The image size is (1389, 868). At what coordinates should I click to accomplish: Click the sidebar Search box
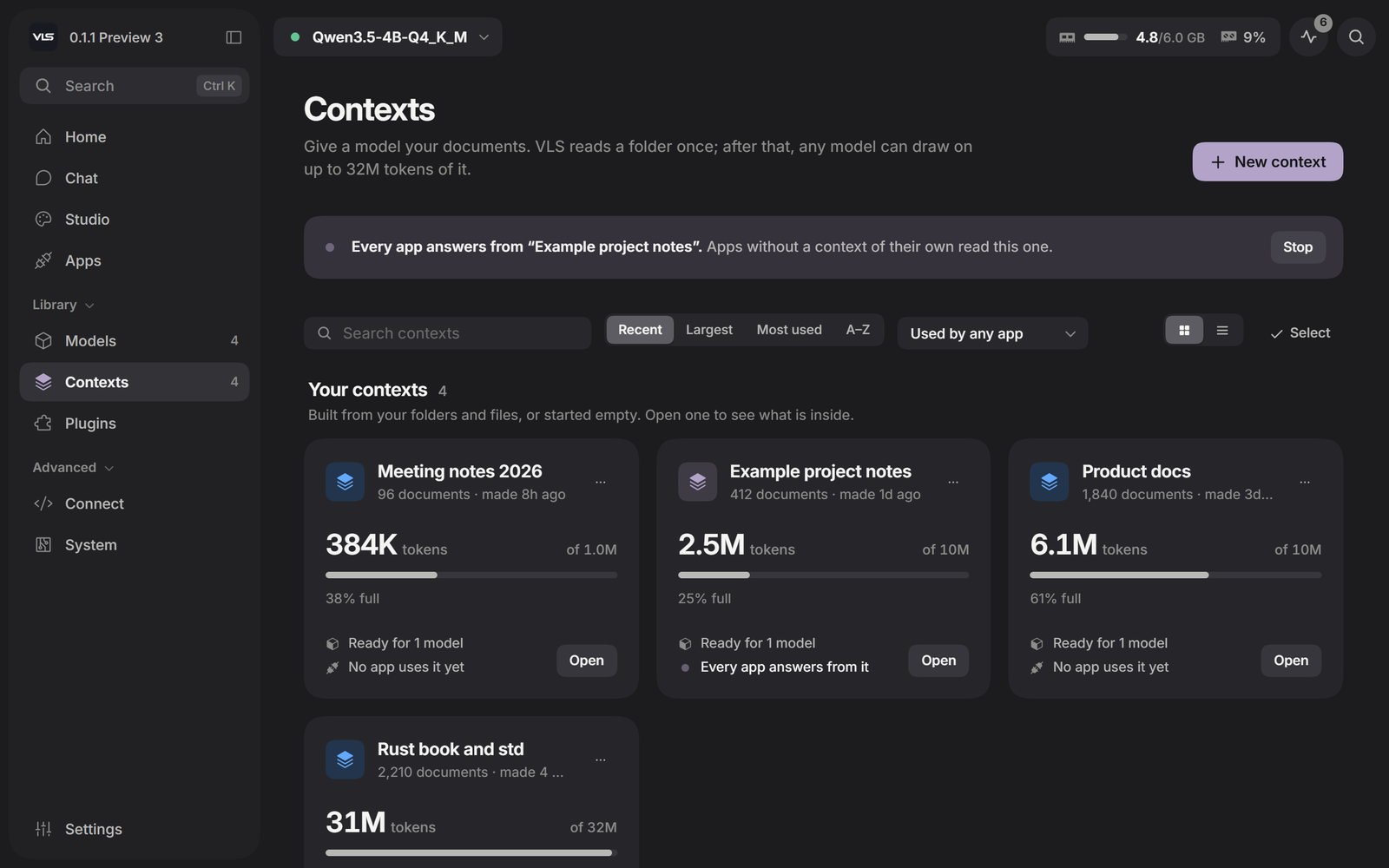[135, 86]
